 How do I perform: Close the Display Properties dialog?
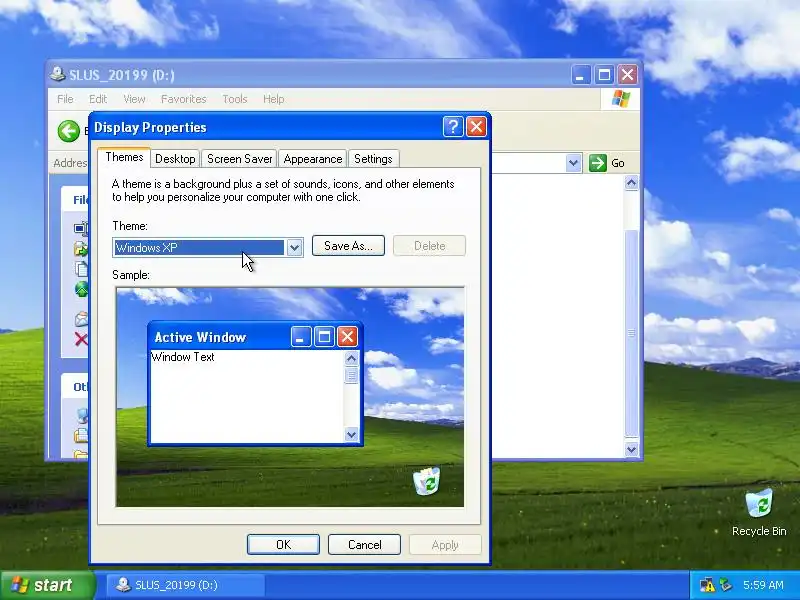(x=477, y=127)
